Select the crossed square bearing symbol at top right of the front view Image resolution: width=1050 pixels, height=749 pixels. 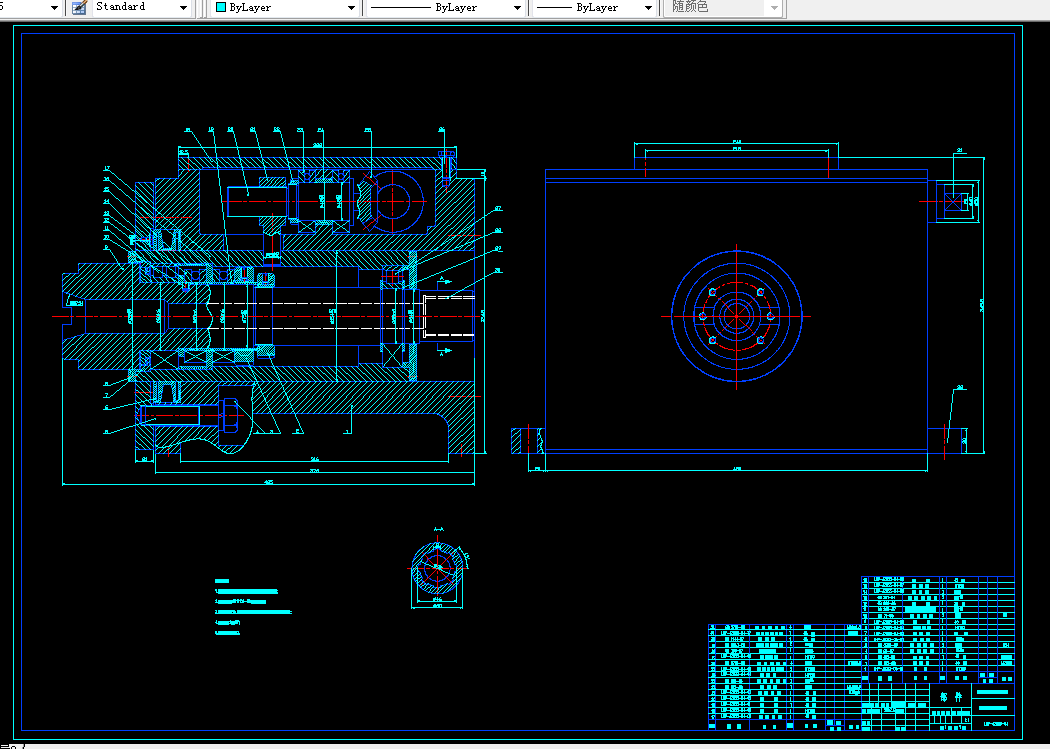coord(953,201)
